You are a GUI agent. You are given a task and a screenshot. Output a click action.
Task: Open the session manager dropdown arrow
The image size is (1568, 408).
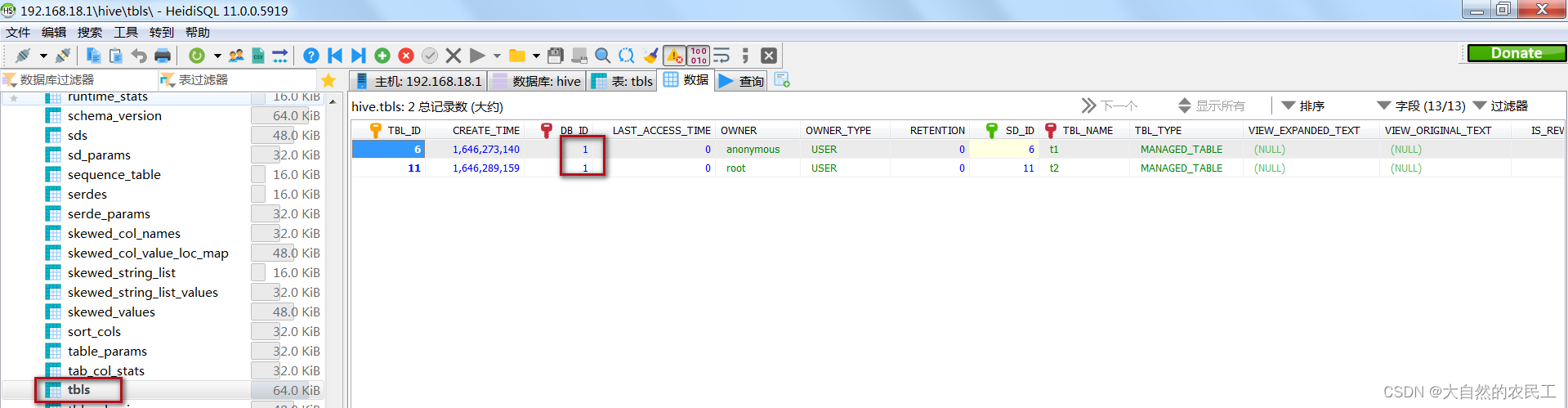coord(43,56)
